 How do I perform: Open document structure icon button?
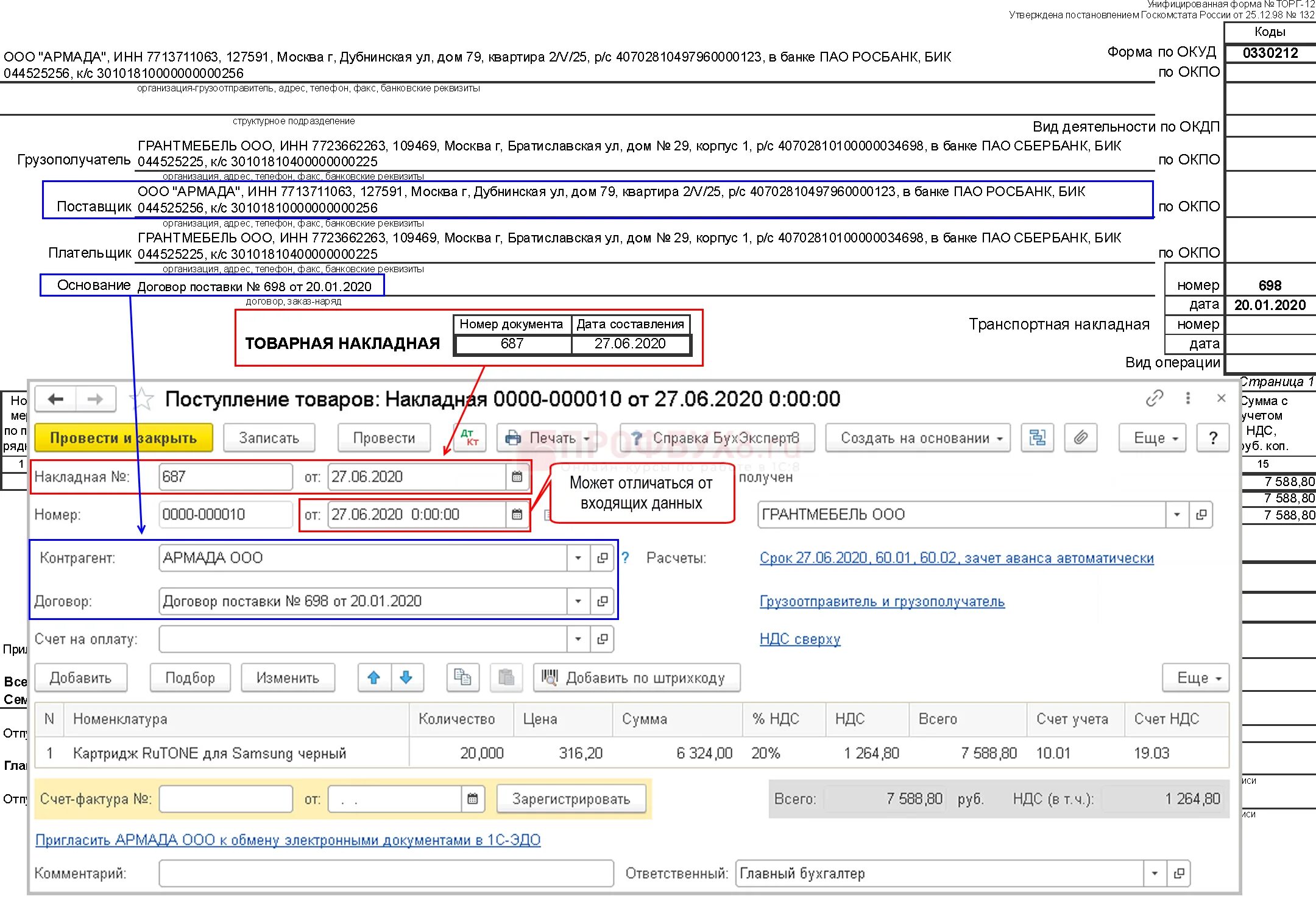(x=1037, y=437)
